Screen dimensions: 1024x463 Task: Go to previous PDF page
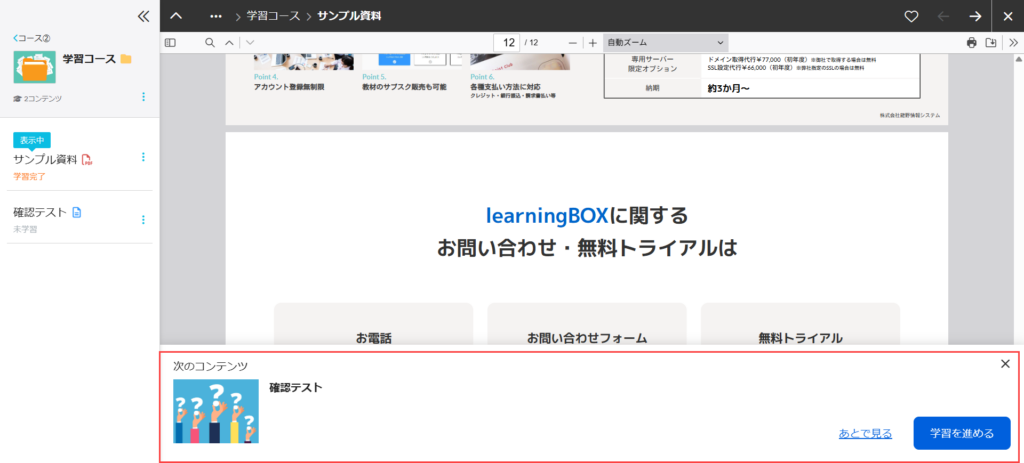coord(229,42)
